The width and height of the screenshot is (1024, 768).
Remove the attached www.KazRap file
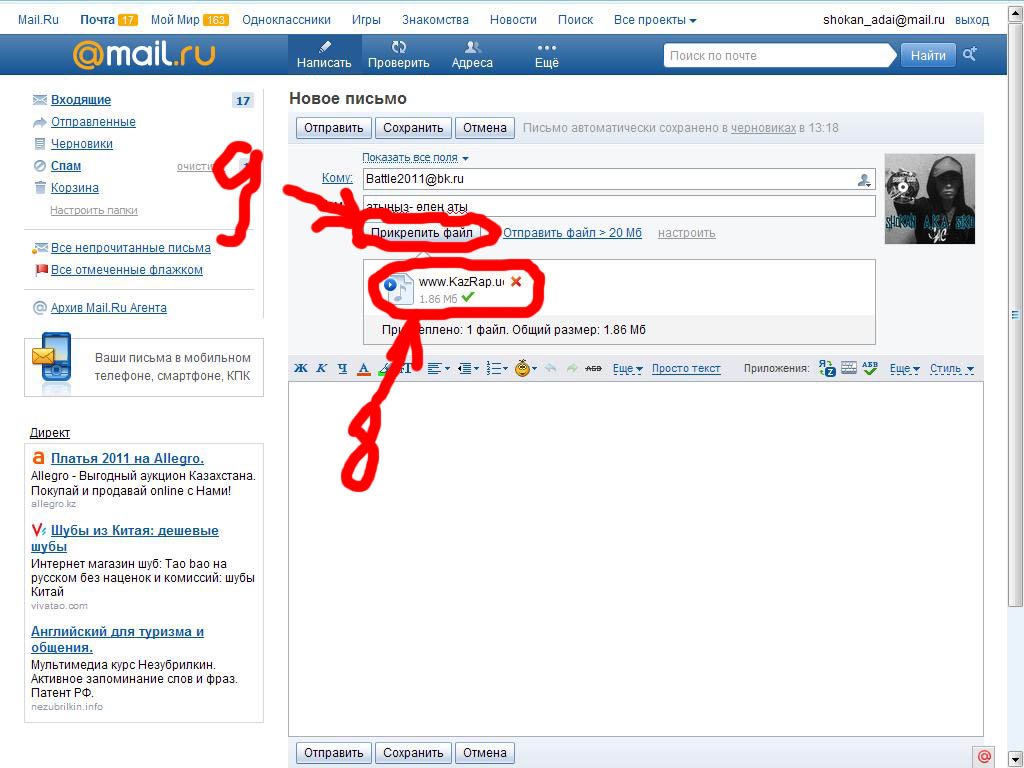516,281
